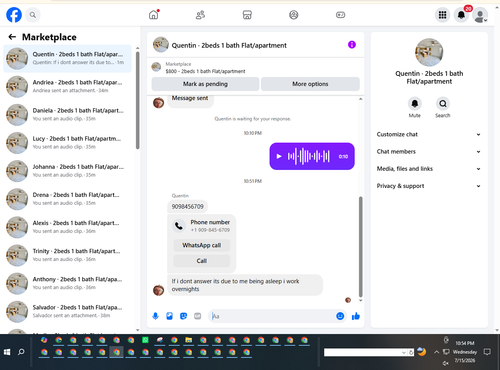Open the Facebook home logo
The image size is (500, 370).
tap(14, 15)
